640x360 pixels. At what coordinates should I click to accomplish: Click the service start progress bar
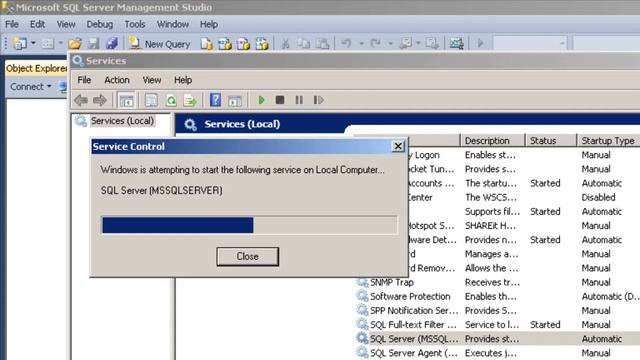click(x=249, y=225)
